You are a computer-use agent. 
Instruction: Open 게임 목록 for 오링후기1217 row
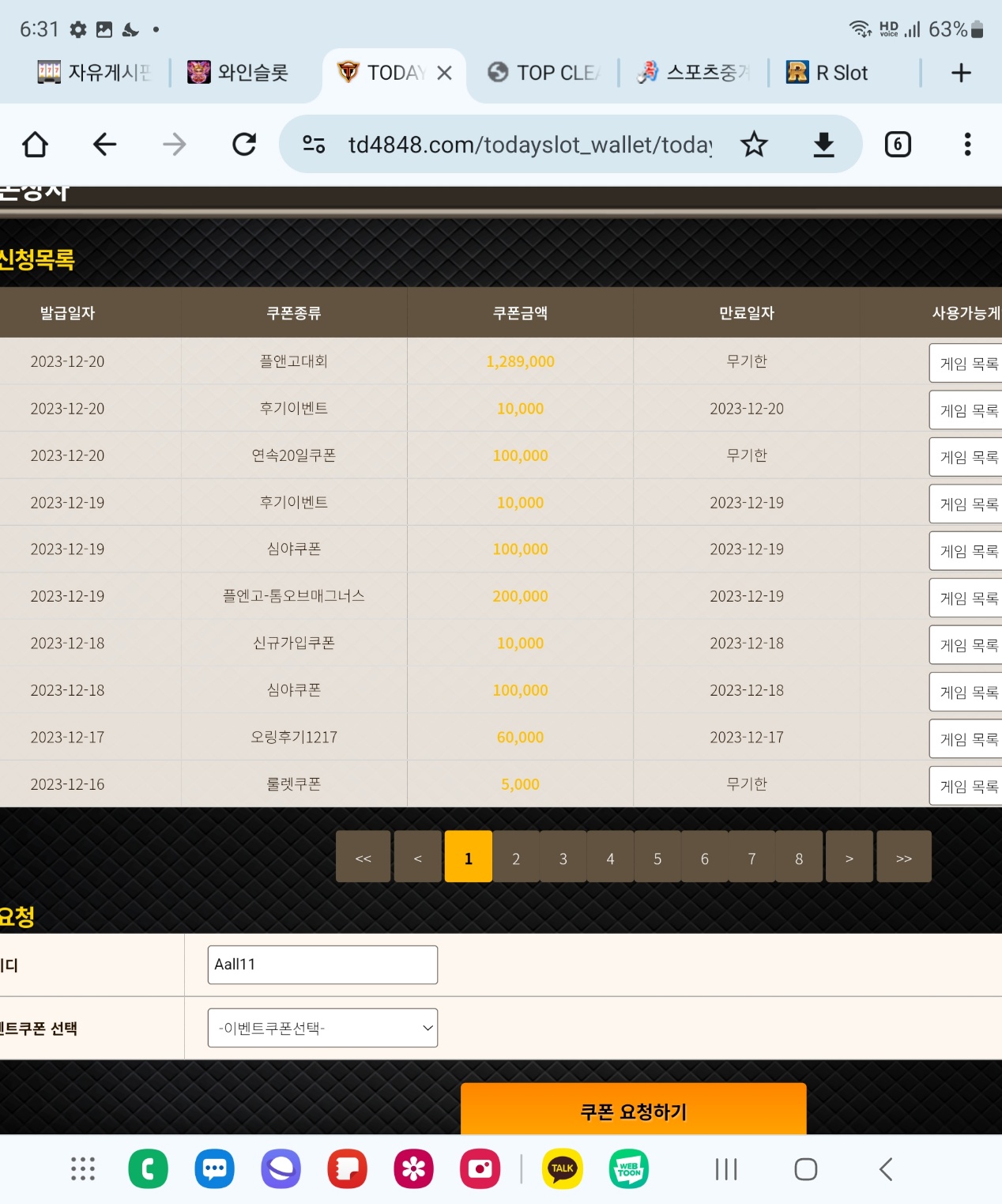pos(966,739)
